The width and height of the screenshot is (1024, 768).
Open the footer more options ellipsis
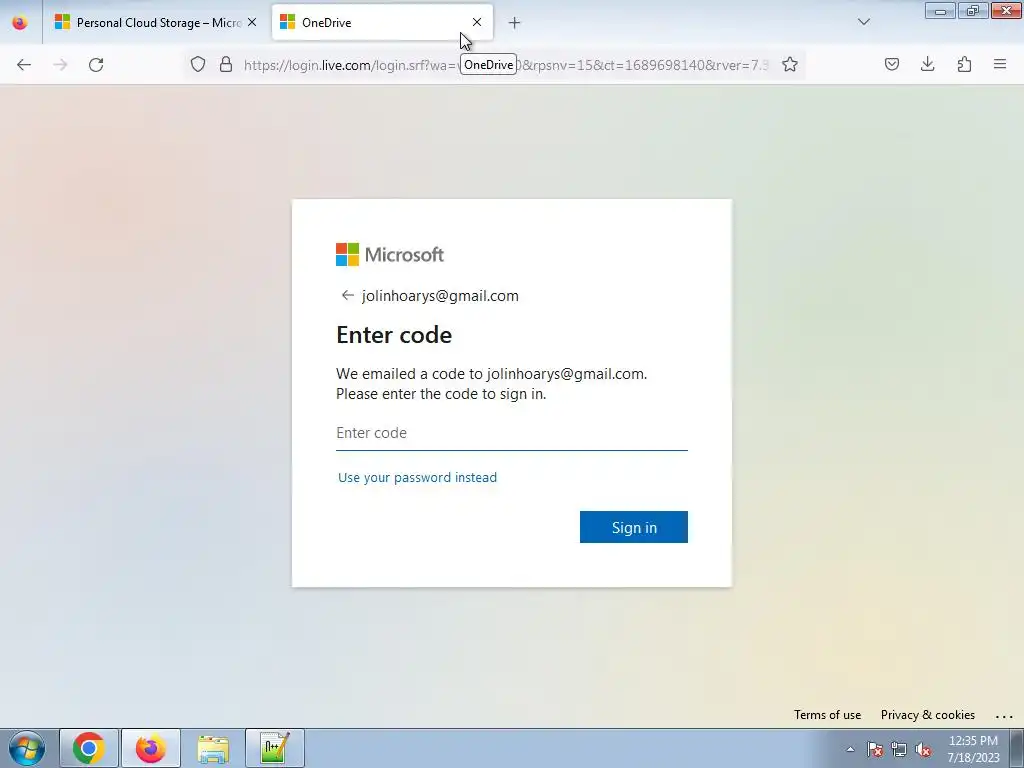click(x=1004, y=716)
